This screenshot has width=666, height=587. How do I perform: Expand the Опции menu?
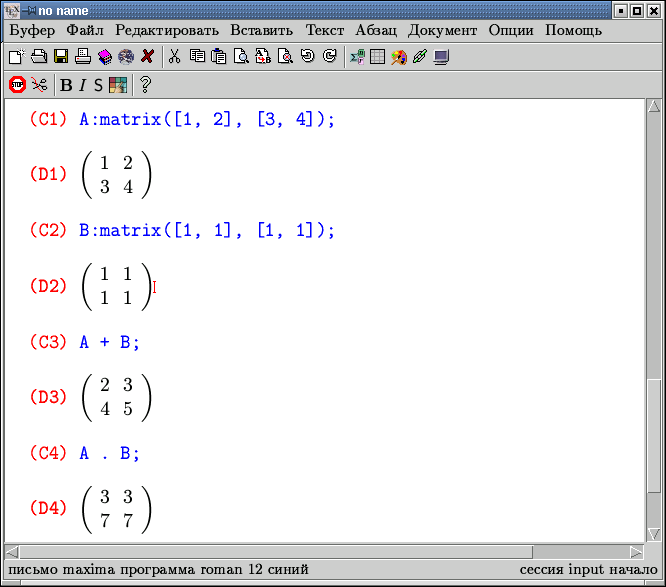coord(510,30)
